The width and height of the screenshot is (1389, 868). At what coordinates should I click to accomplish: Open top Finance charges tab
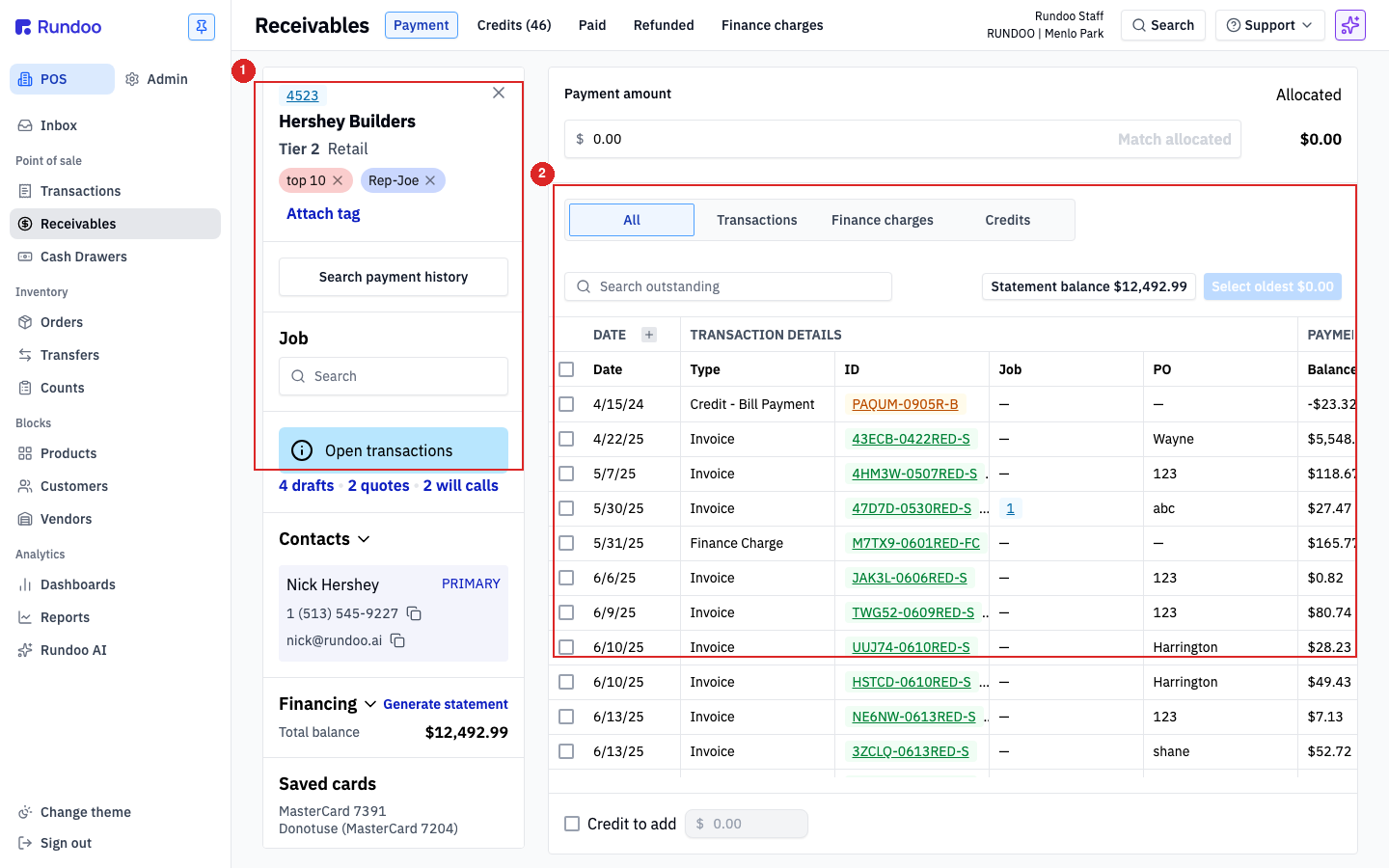[x=773, y=25]
